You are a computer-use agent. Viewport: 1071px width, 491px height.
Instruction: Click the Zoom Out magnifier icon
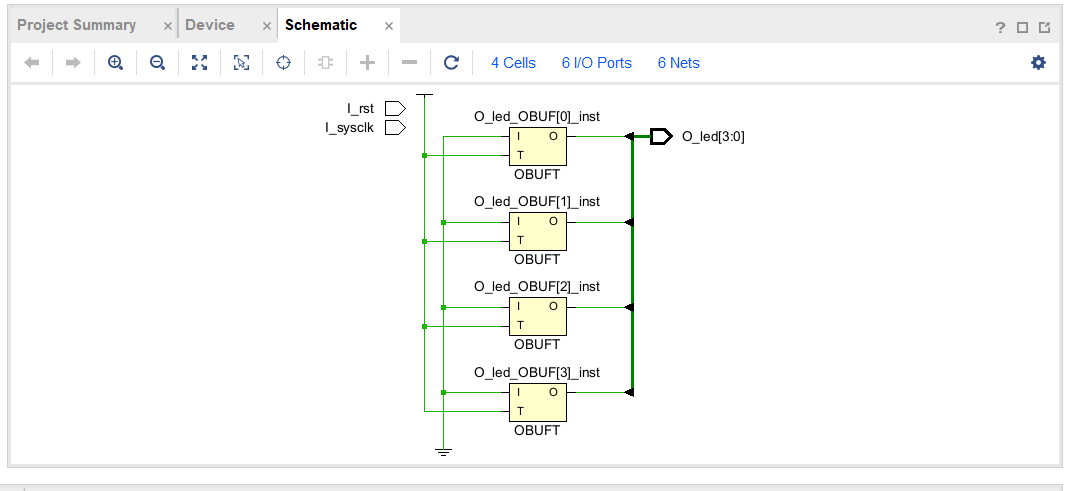click(x=157, y=63)
